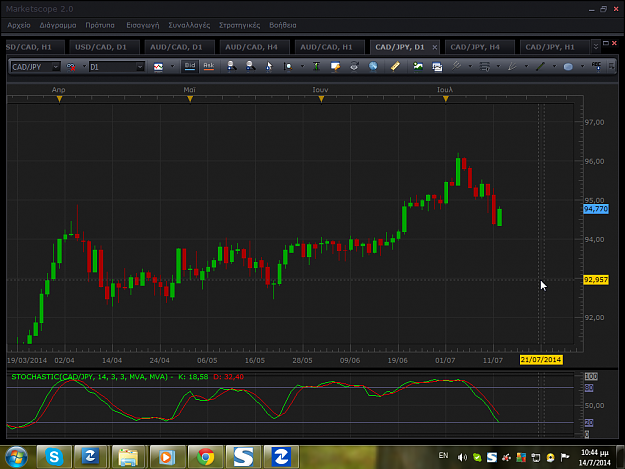Toggle Bid price display
Viewport: 625px width, 469px height.
tap(190, 66)
